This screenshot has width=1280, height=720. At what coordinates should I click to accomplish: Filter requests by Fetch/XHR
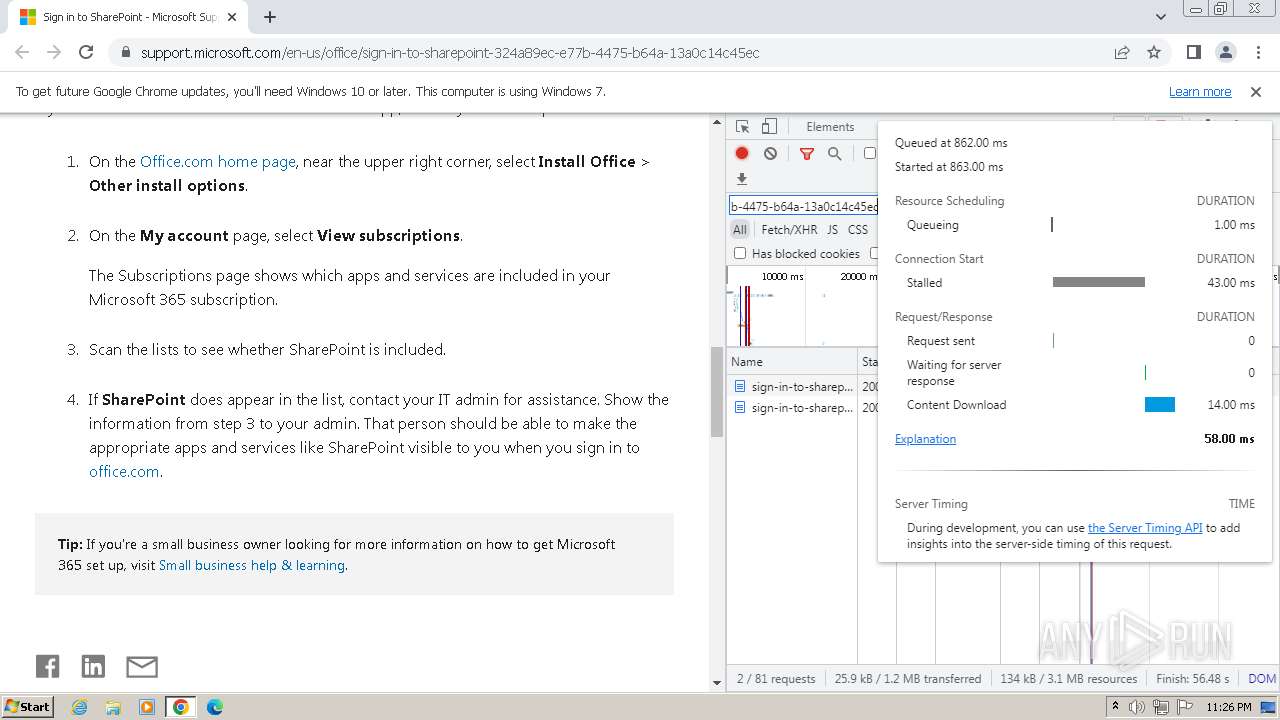click(x=789, y=229)
